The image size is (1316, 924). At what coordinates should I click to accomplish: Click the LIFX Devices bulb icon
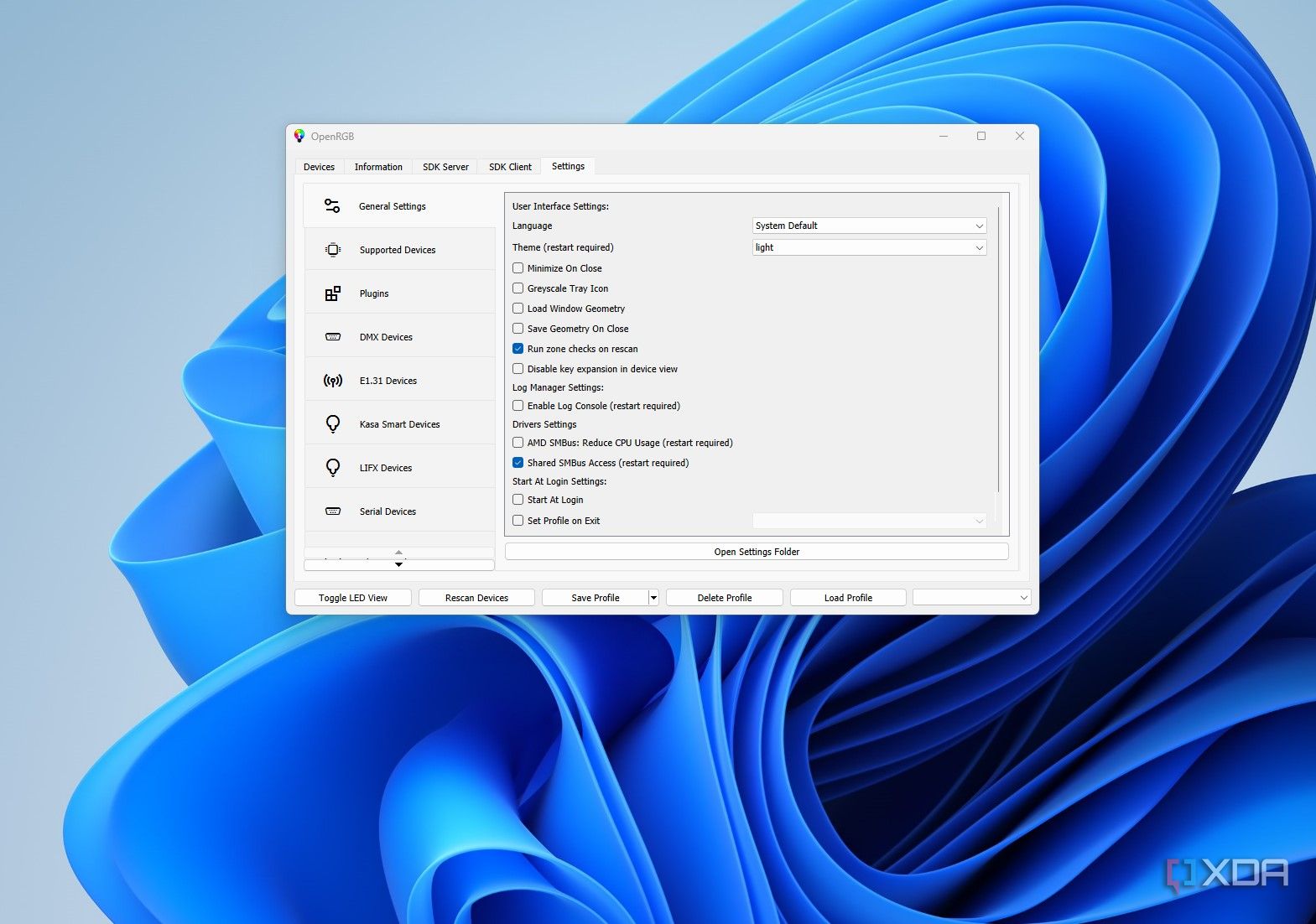[333, 468]
